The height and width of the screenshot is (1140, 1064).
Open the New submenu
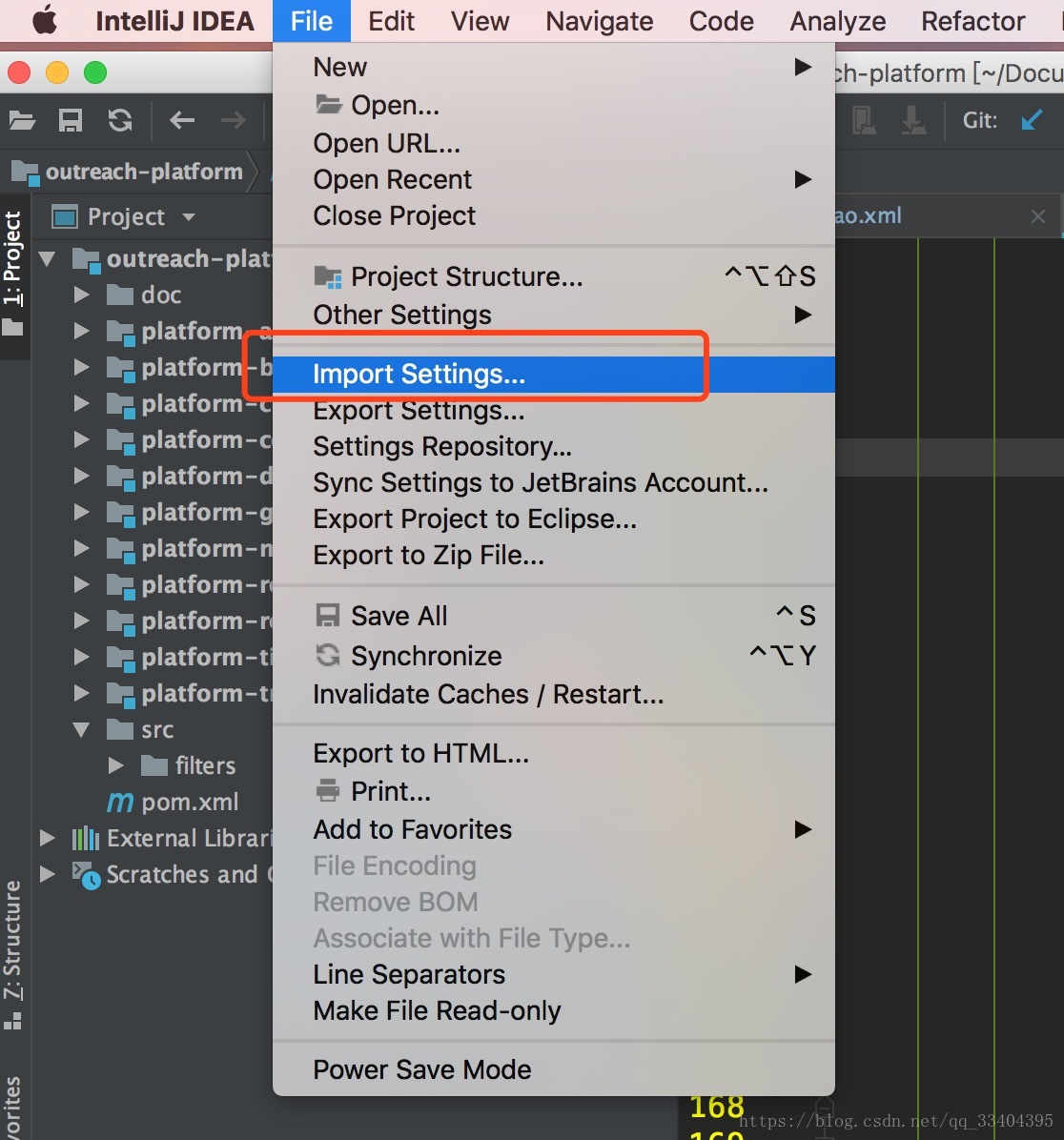coord(554,67)
